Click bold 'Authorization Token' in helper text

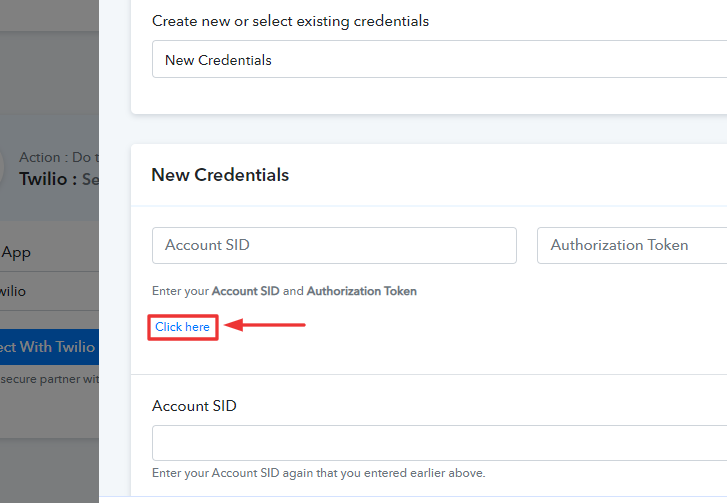(x=362, y=291)
